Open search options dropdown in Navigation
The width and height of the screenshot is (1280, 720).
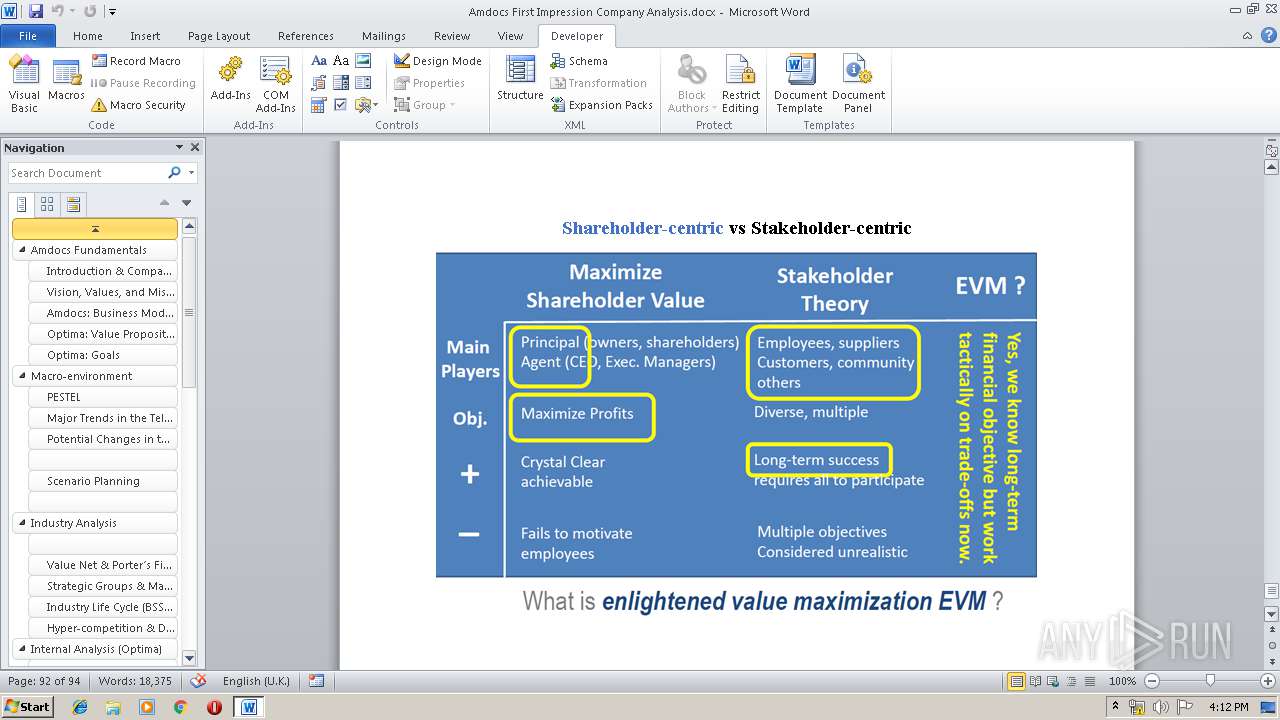click(190, 173)
